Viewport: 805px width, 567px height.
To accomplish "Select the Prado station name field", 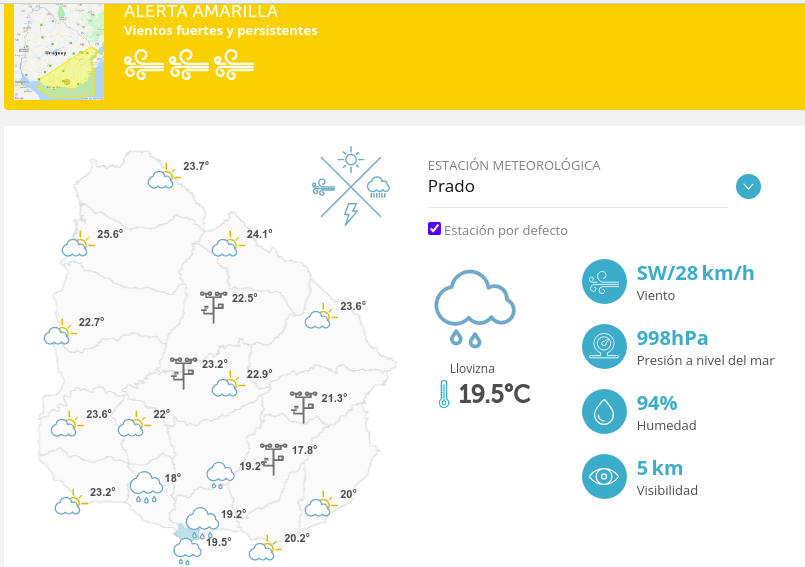I will coord(578,186).
